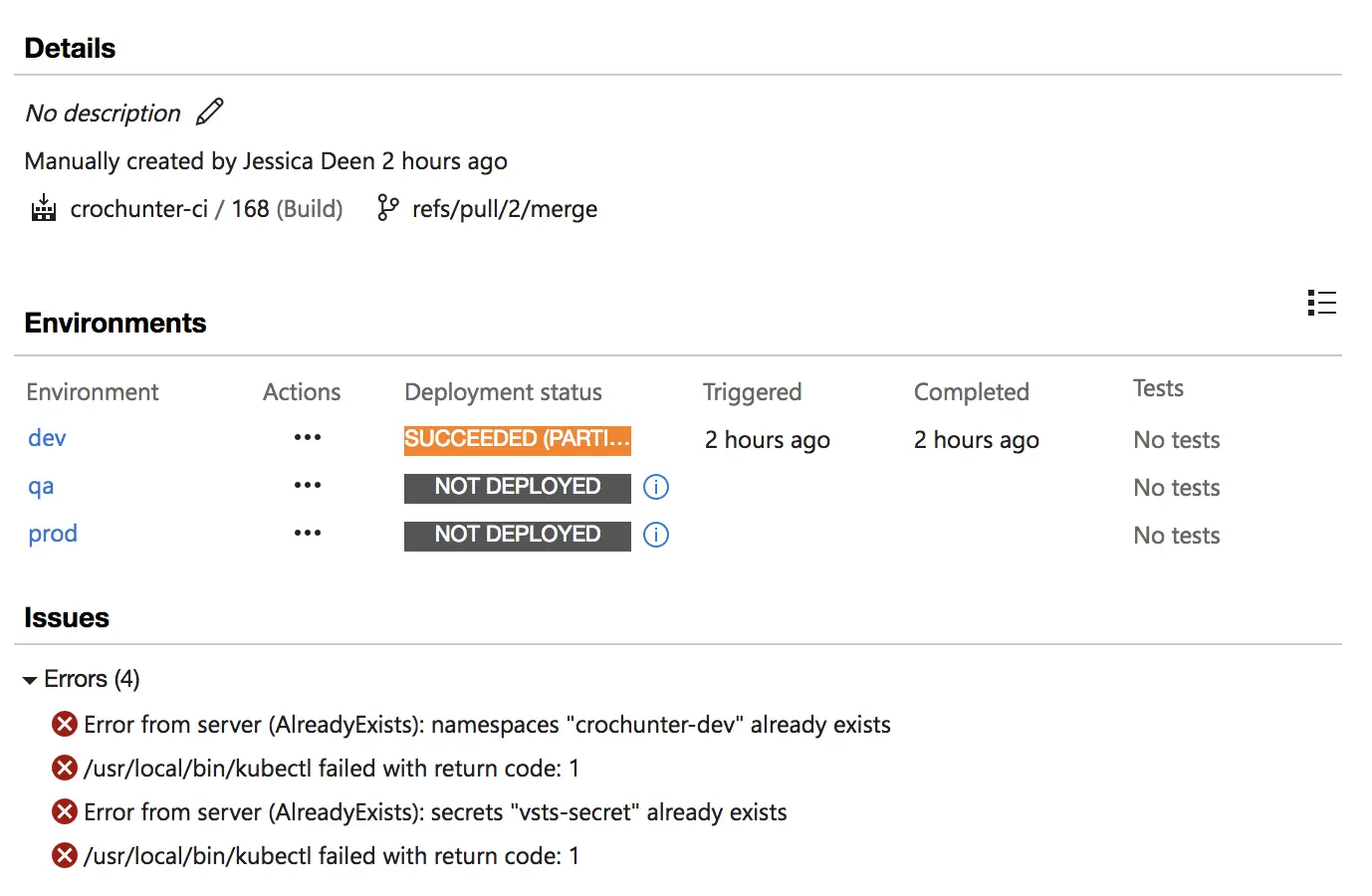
Task: Open the prod environment link
Action: coord(53,535)
